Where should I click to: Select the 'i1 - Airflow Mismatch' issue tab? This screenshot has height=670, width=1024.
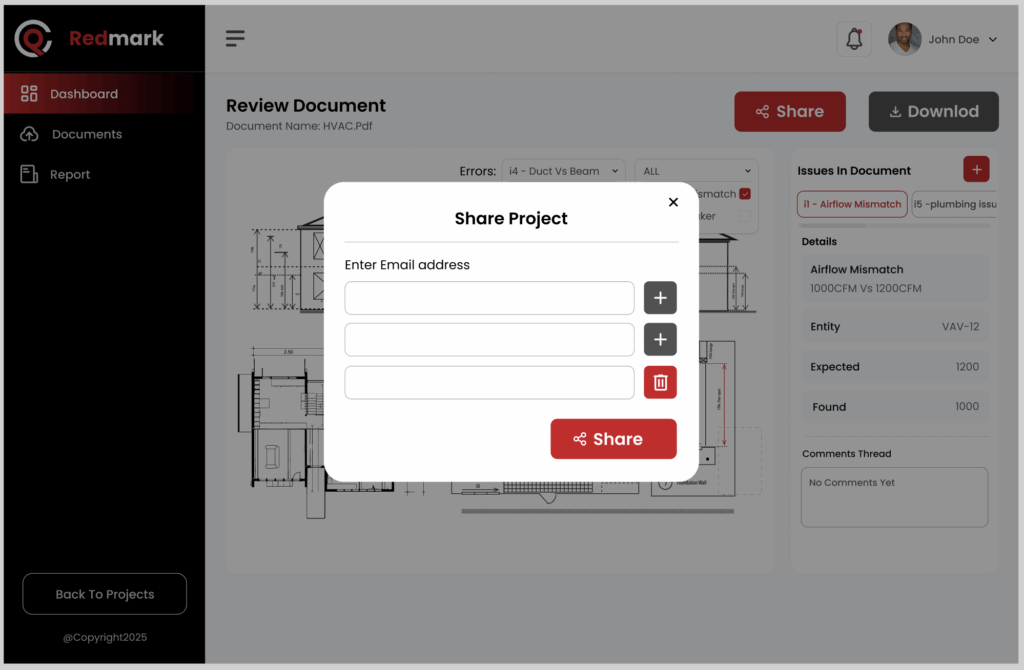852,204
